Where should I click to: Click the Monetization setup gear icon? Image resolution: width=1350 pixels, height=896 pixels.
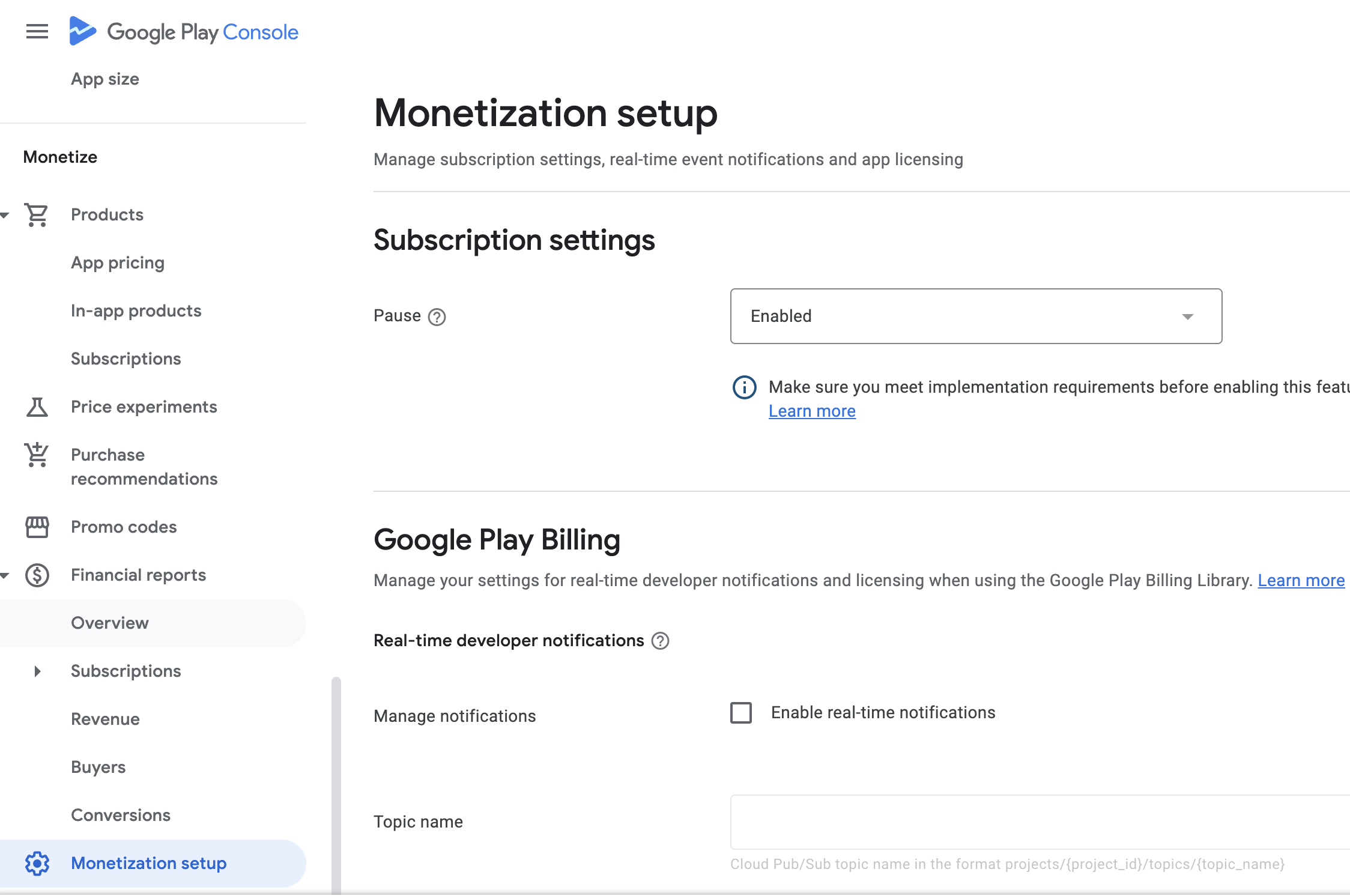(x=37, y=864)
